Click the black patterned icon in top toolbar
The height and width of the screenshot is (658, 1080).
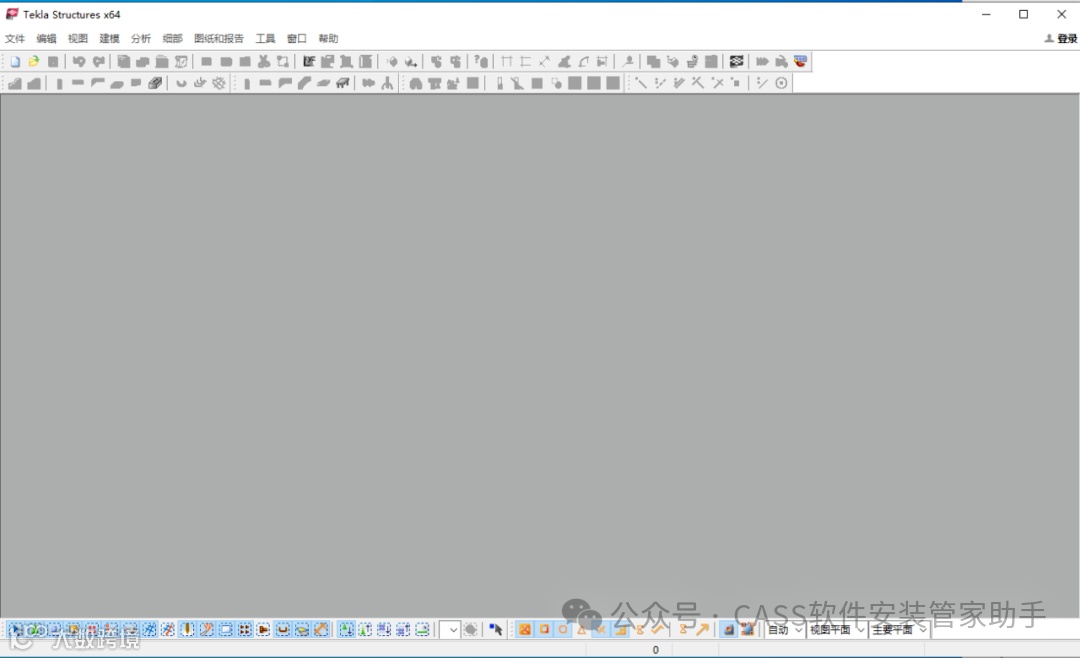736,62
